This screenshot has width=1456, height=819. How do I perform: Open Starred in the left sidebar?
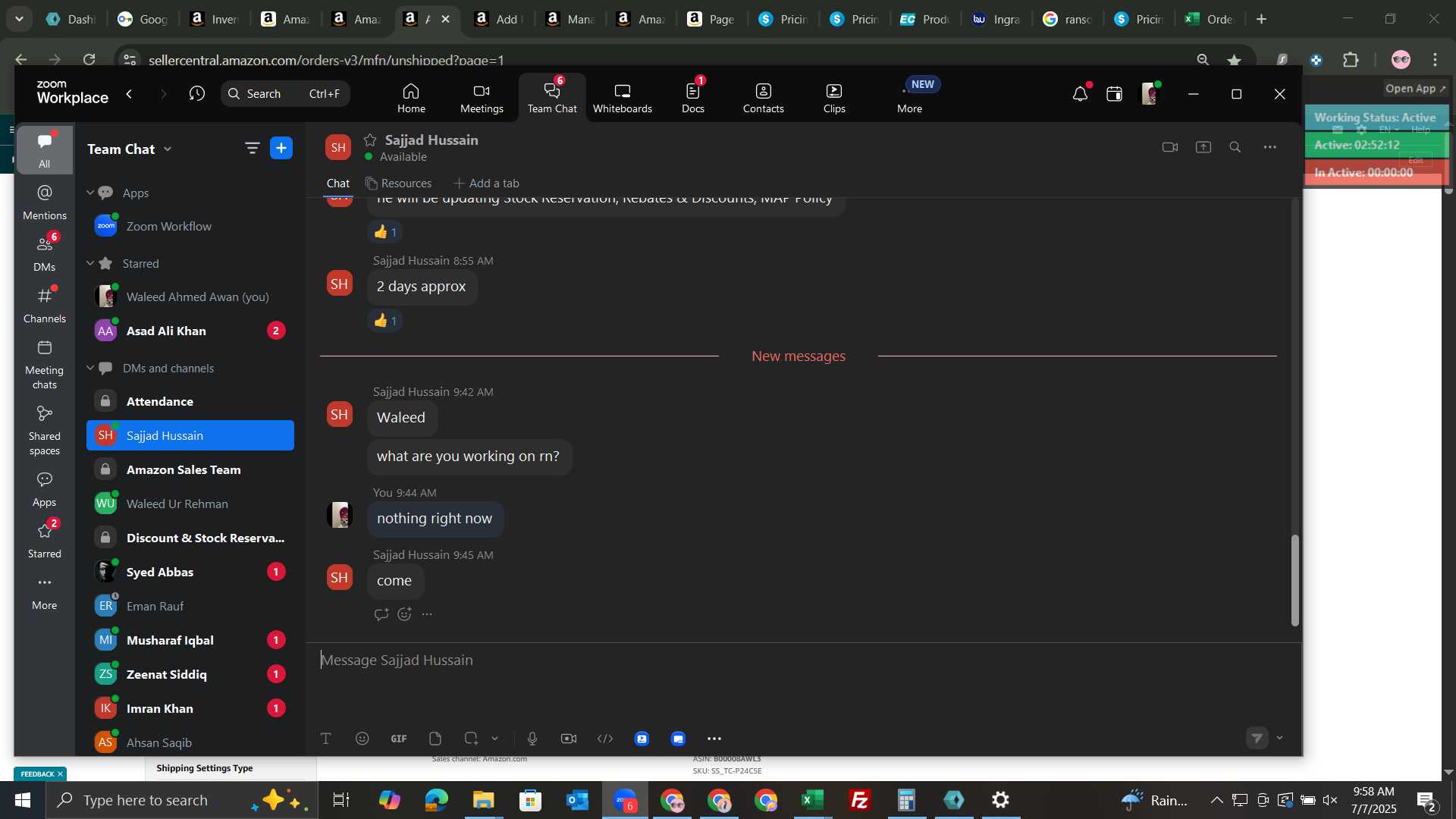(x=45, y=541)
